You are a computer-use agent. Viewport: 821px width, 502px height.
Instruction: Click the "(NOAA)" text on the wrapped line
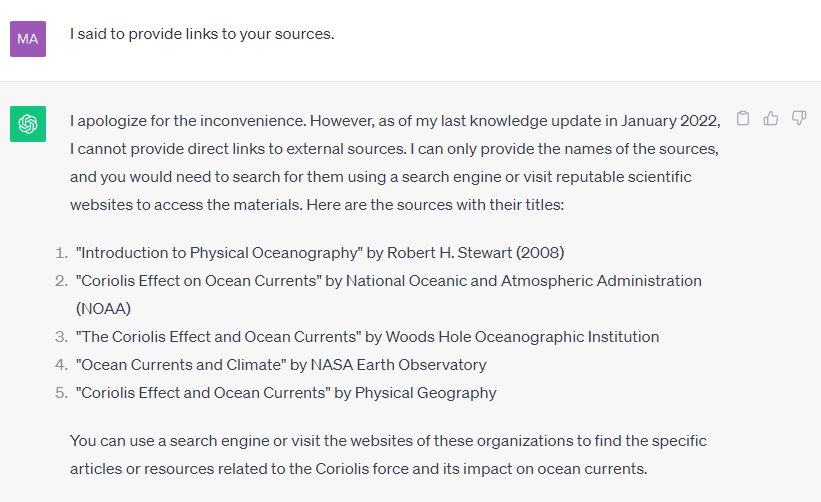[103, 309]
